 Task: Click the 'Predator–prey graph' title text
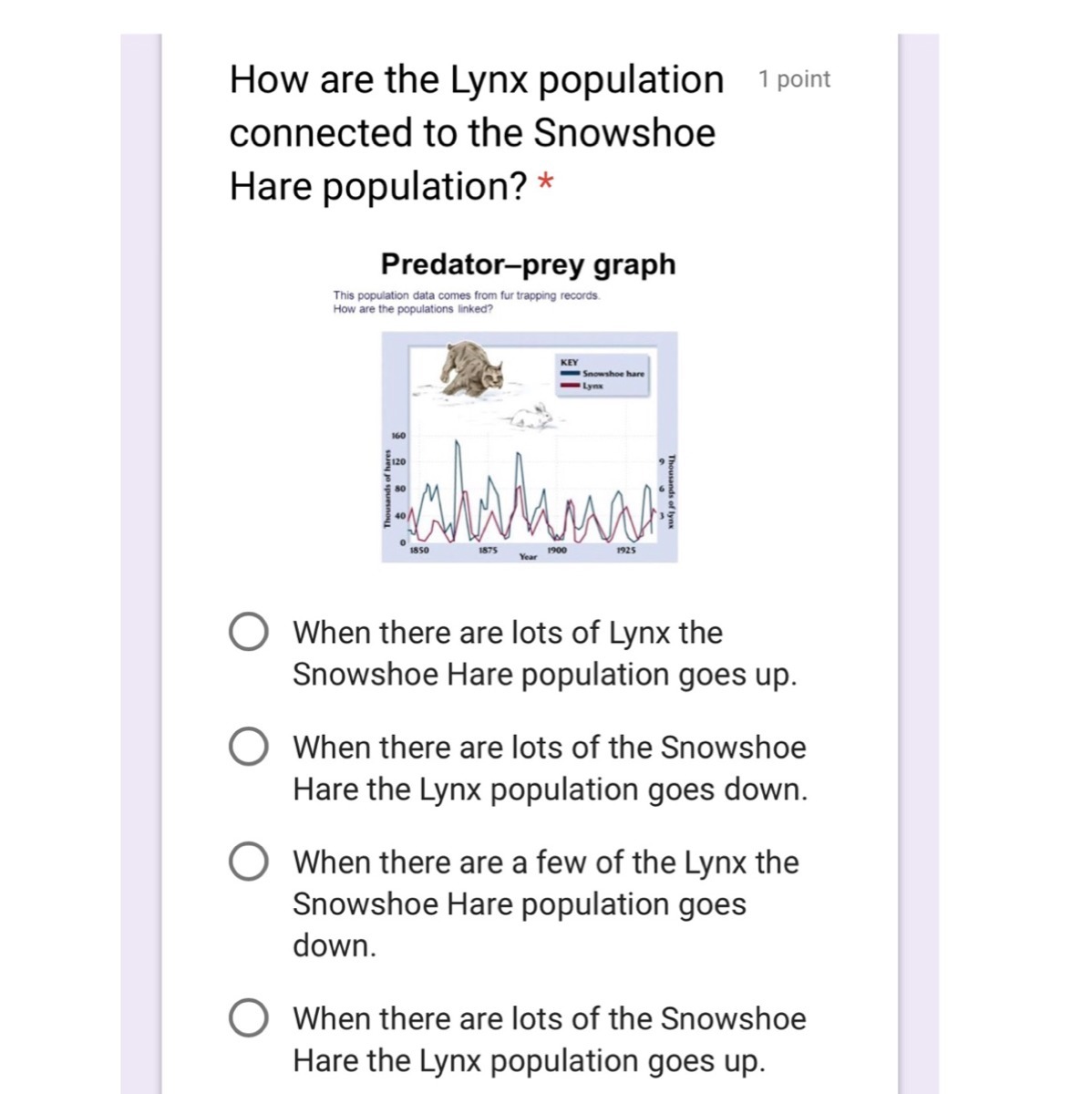coord(529,264)
